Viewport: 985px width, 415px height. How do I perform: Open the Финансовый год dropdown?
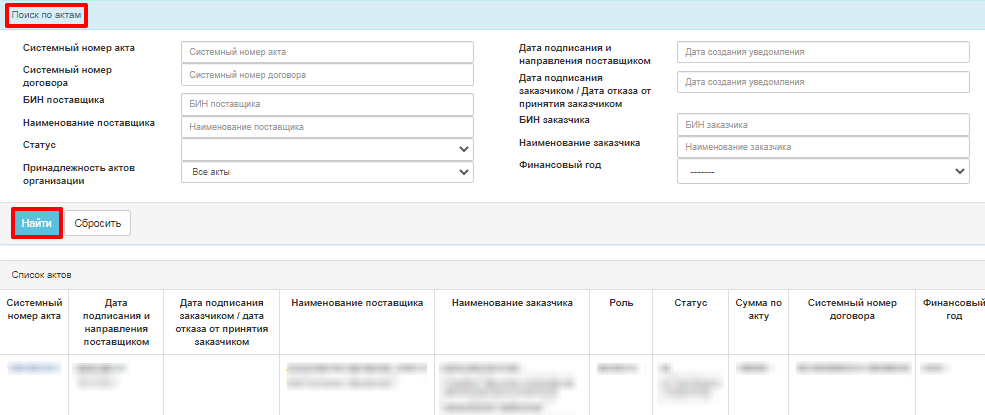[x=823, y=172]
